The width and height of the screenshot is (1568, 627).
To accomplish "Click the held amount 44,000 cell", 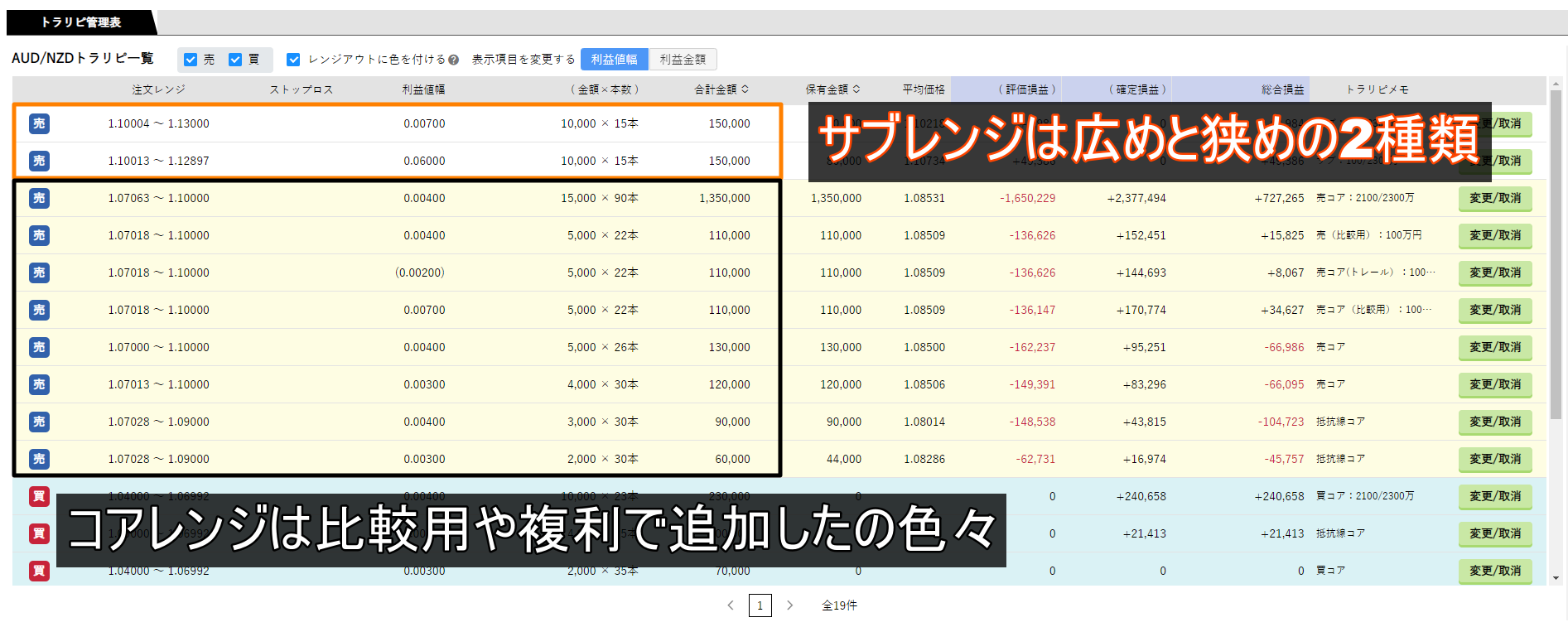I will (844, 459).
